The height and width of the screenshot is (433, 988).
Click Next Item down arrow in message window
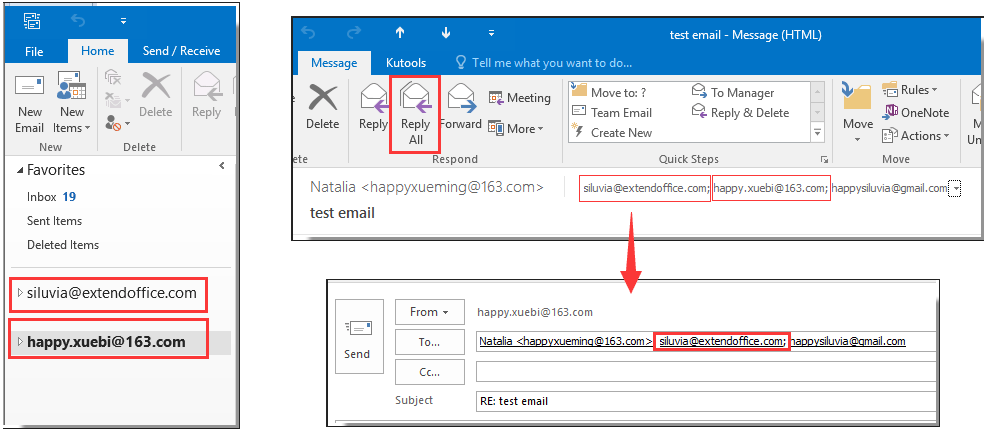[446, 34]
